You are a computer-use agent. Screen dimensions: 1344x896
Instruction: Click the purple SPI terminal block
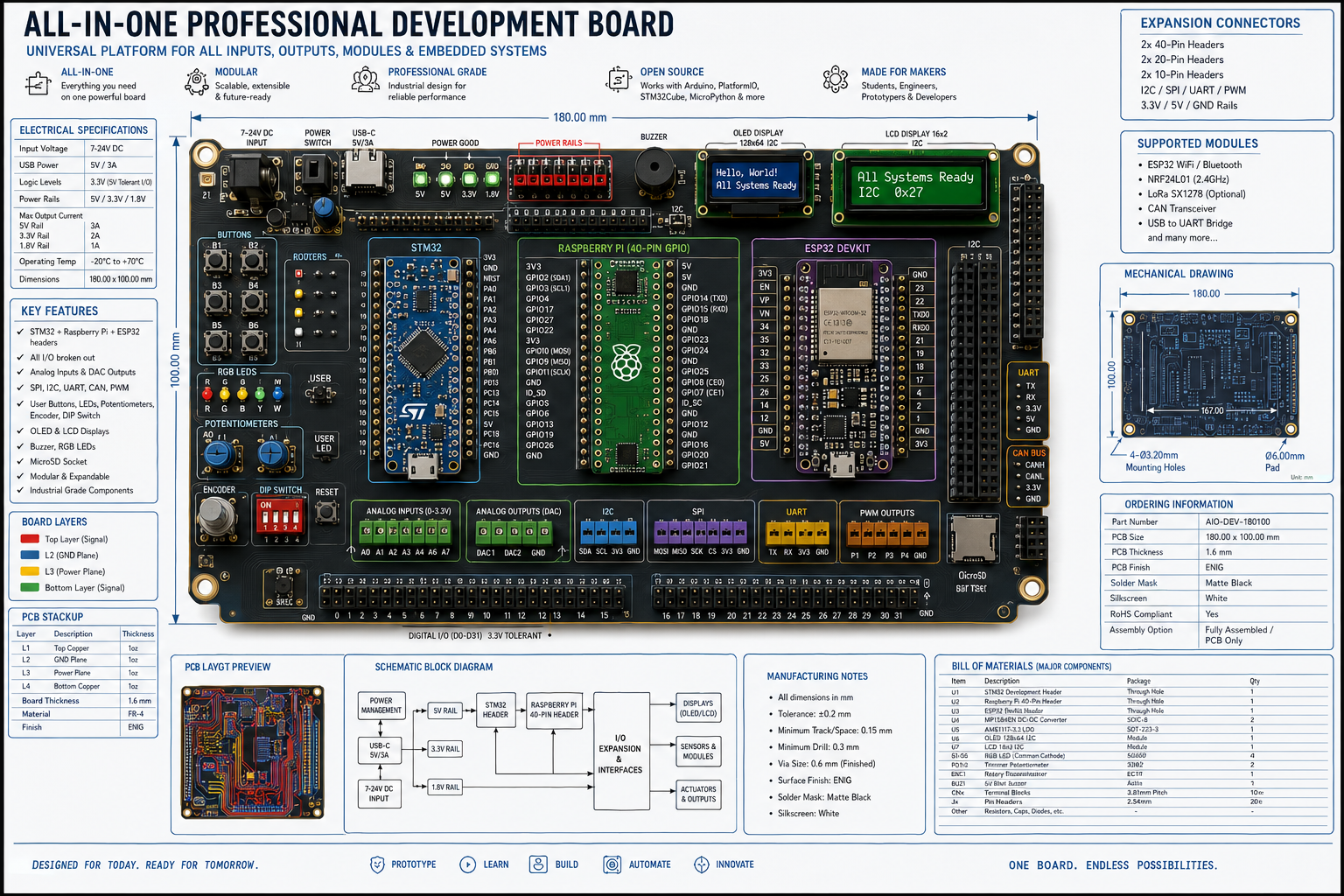point(702,532)
